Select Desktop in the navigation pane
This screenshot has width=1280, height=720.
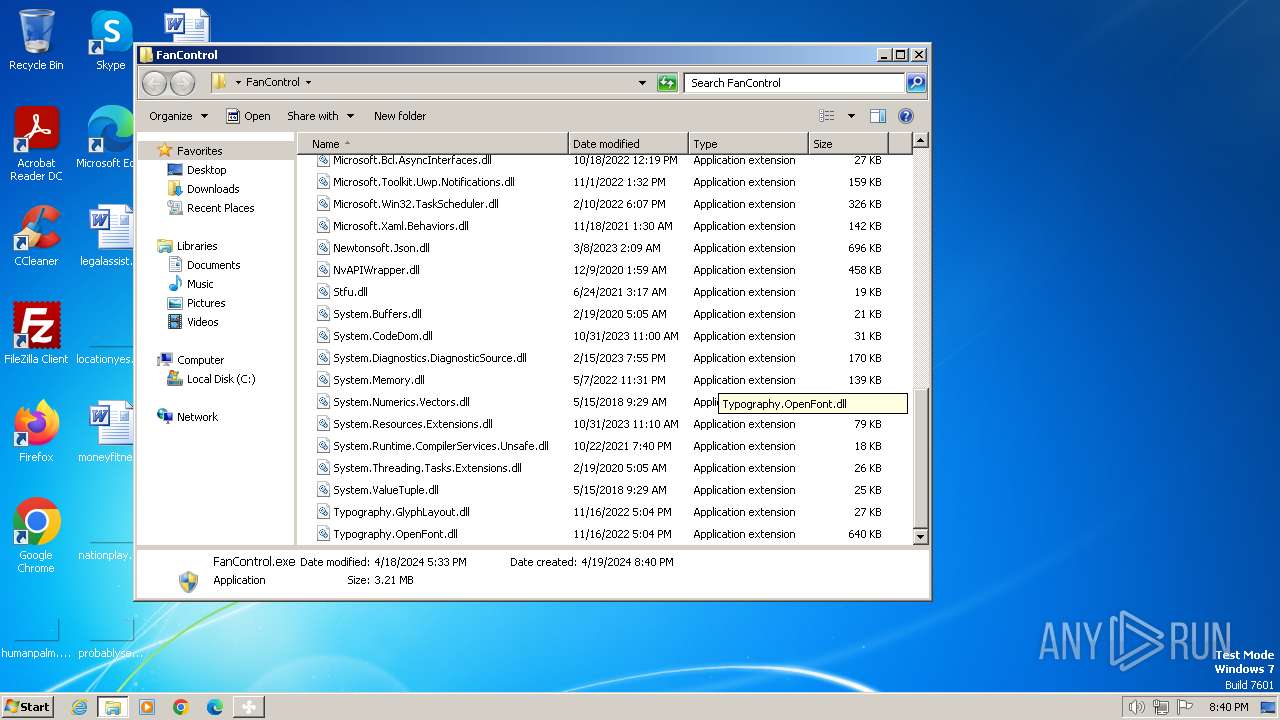[x=206, y=170]
